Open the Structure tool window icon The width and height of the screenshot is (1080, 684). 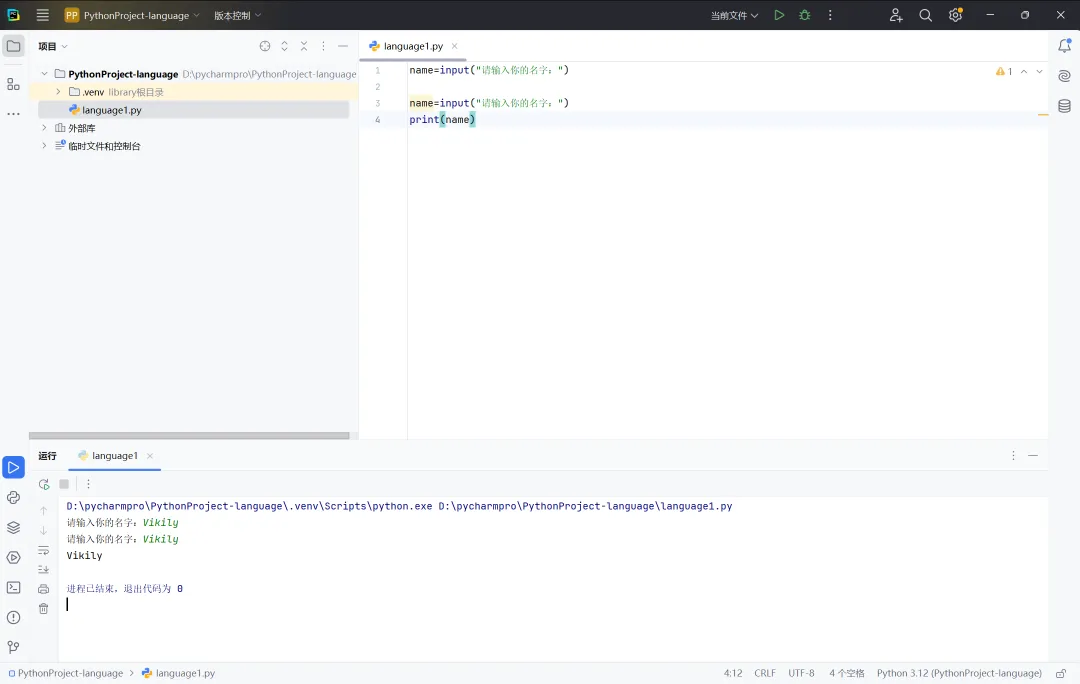coord(13,84)
